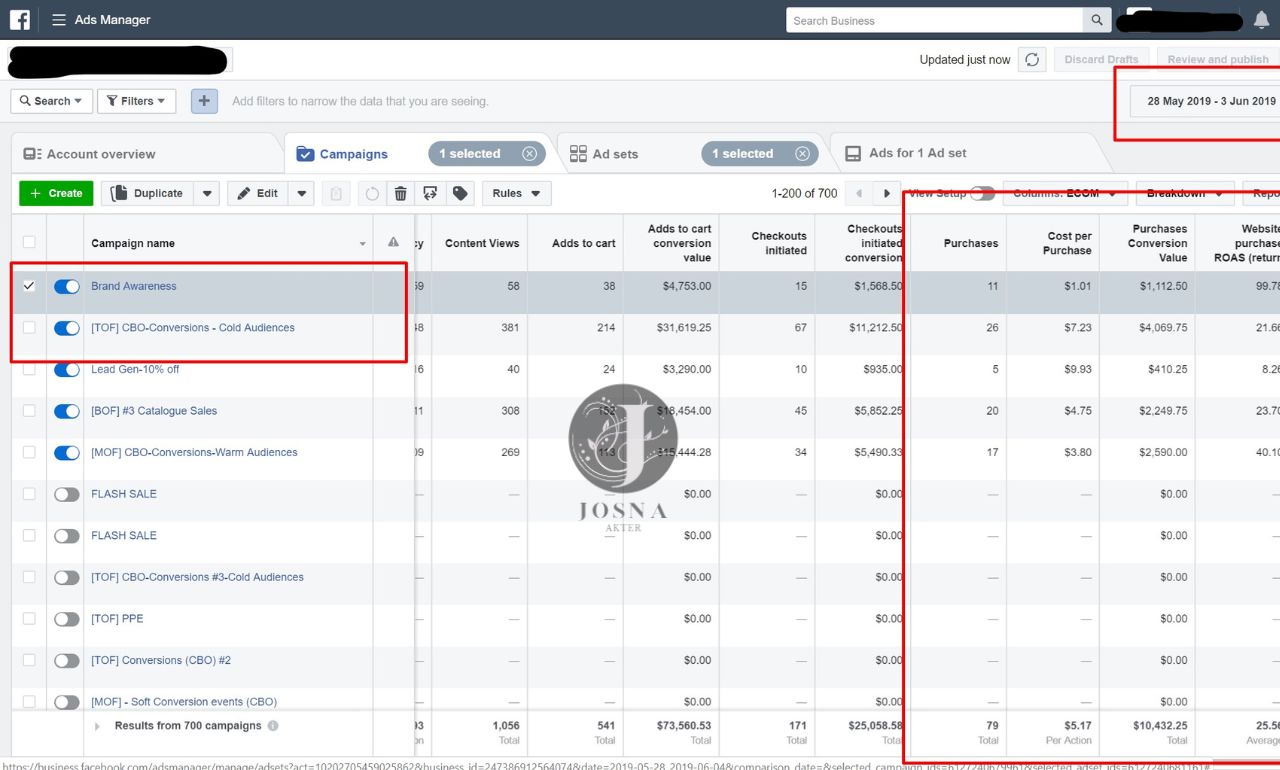Click the undo circular arrow in toolbar

tap(372, 194)
